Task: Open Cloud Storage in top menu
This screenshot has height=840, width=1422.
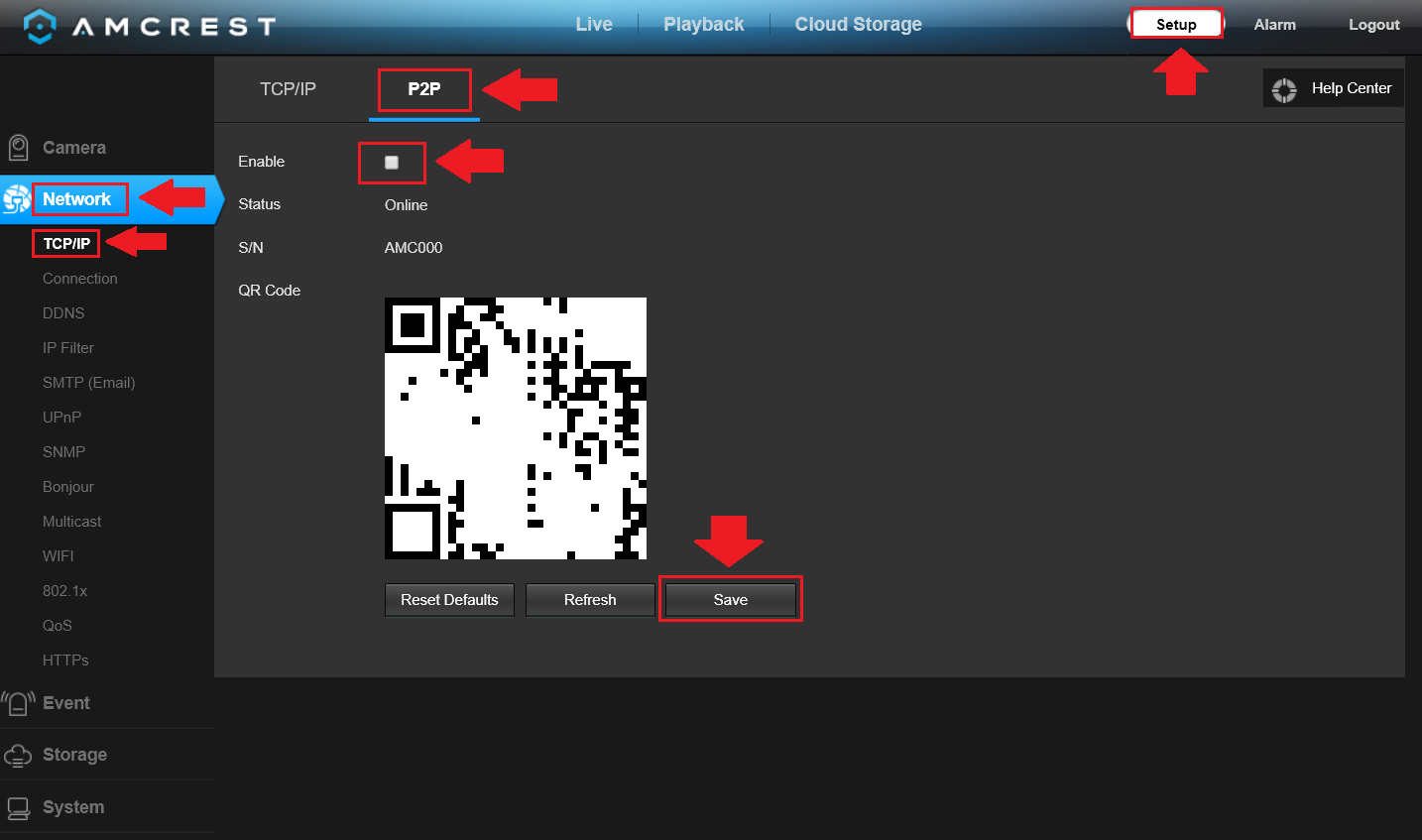Action: coord(859,24)
